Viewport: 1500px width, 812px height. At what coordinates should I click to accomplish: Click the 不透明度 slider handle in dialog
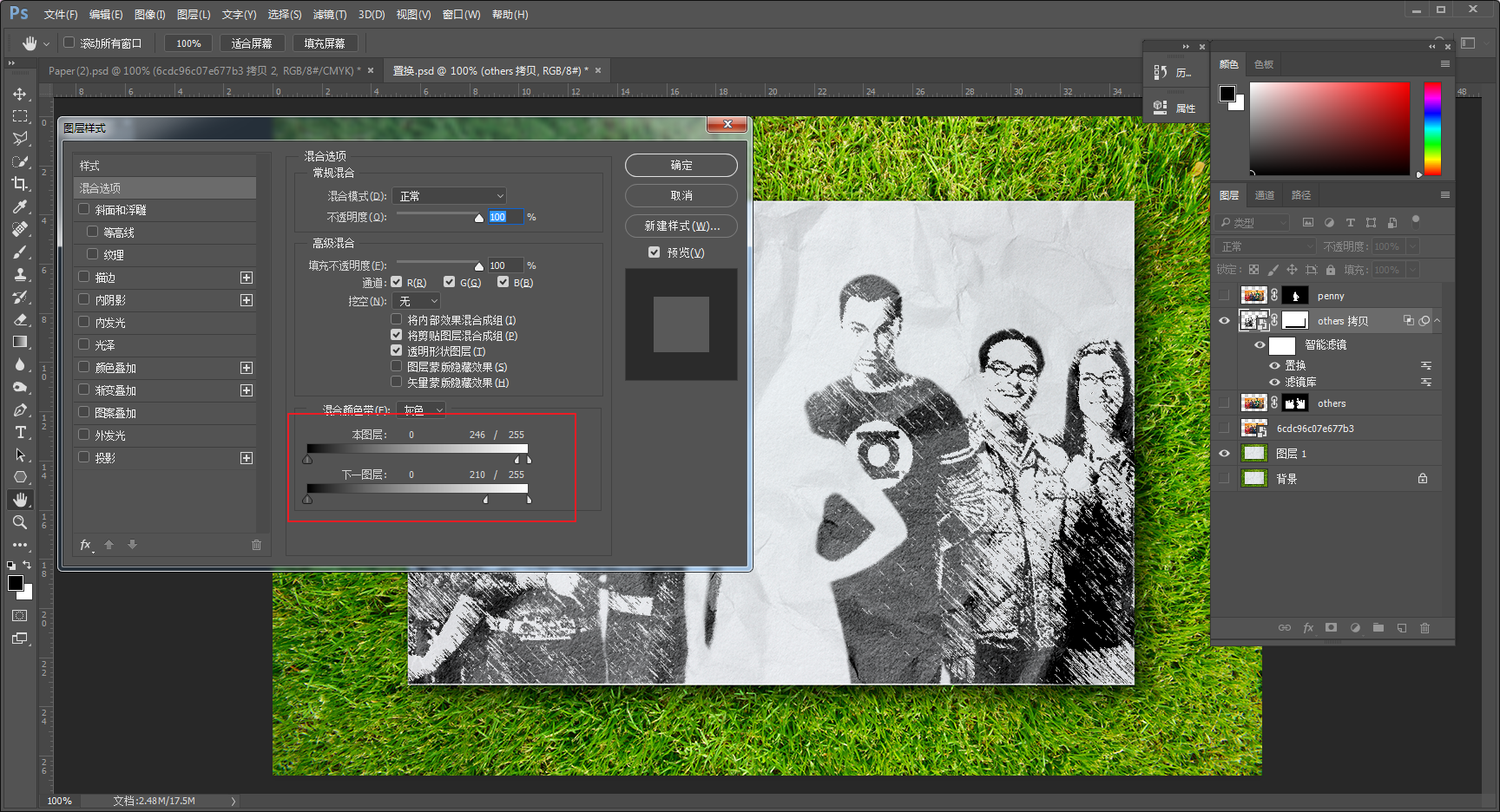[479, 218]
